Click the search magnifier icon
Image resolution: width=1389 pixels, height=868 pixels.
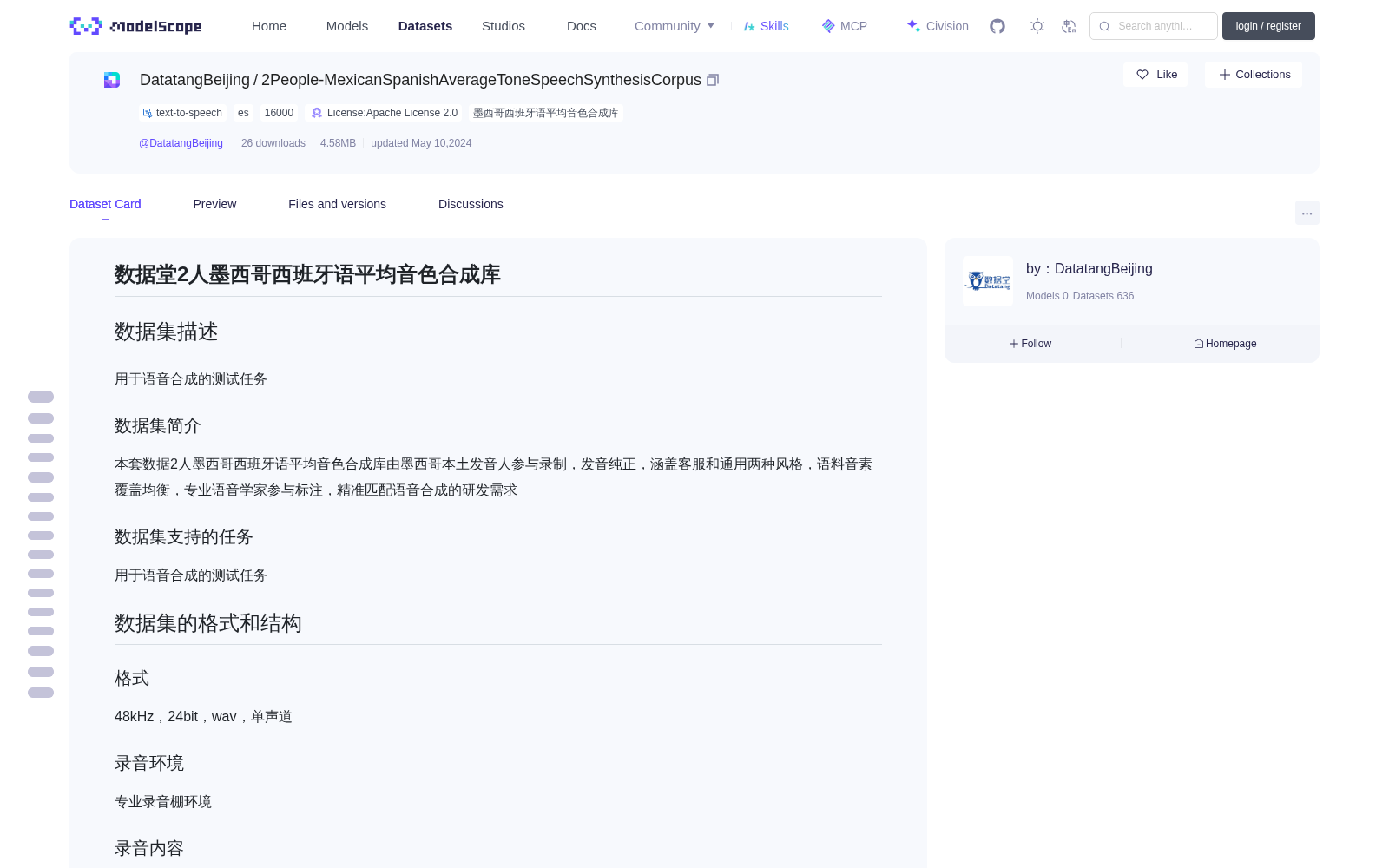point(1104,26)
